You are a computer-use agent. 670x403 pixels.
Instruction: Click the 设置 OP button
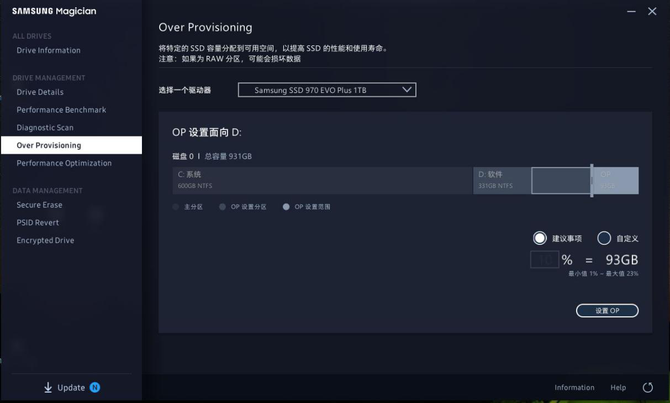coord(607,311)
